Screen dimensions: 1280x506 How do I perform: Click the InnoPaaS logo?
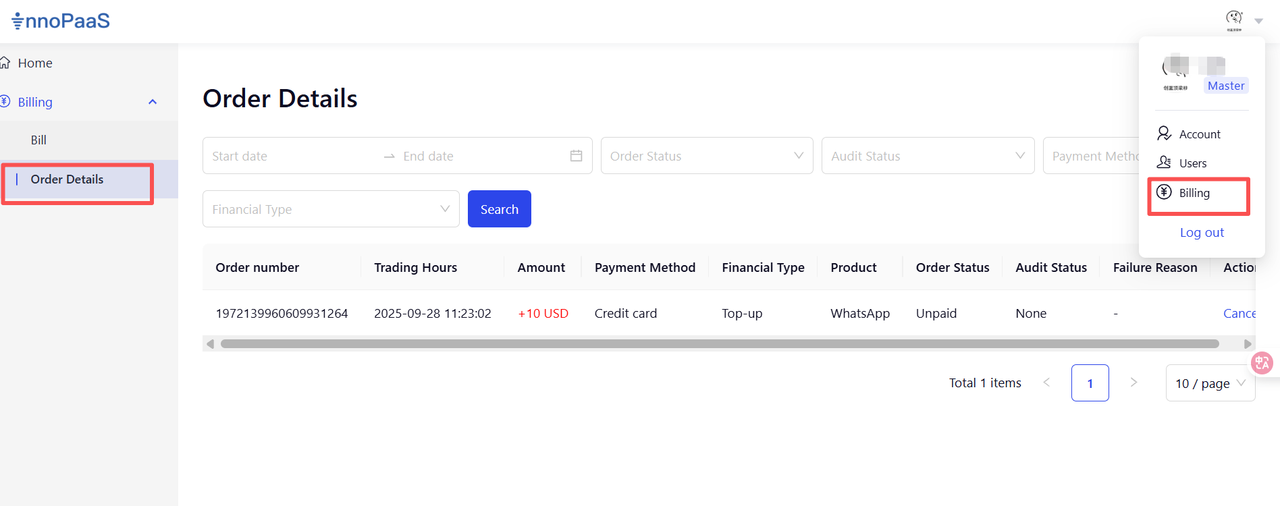(x=60, y=20)
